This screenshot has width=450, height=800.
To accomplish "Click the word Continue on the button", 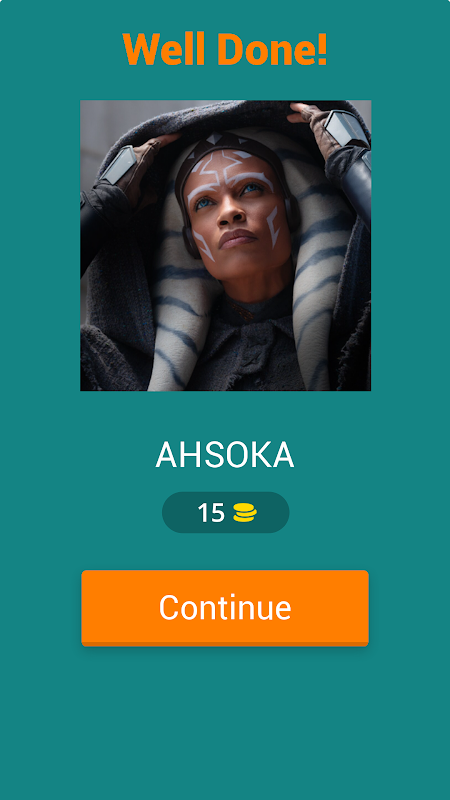I will point(225,607).
